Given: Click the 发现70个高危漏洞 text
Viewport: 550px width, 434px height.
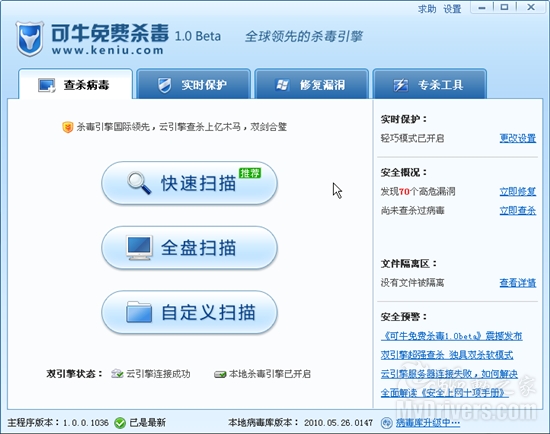Looking at the screenshot, I should click(418, 192).
